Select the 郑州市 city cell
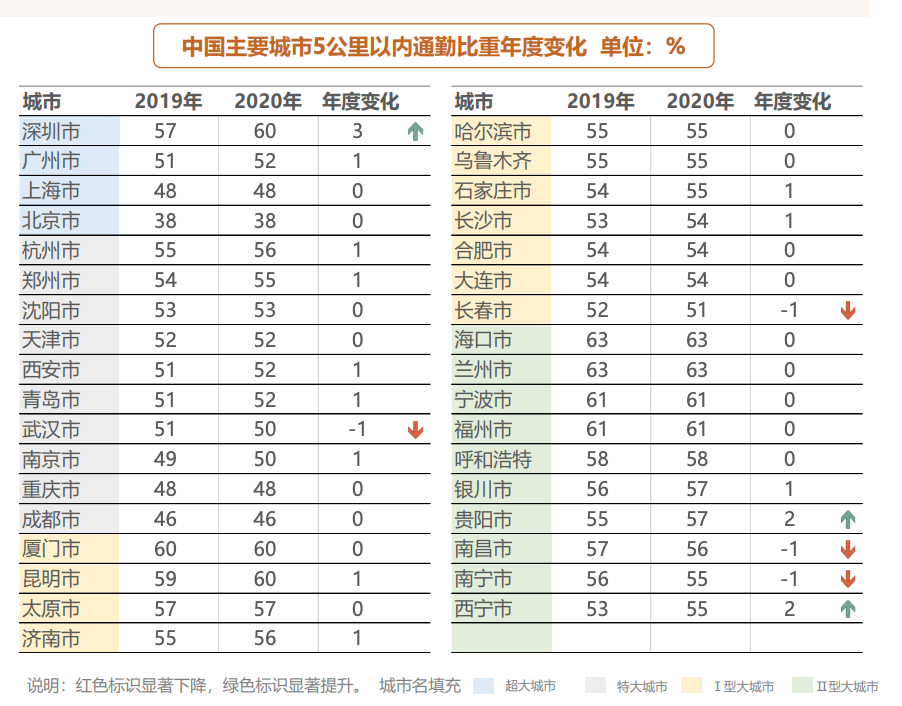 click(x=69, y=280)
